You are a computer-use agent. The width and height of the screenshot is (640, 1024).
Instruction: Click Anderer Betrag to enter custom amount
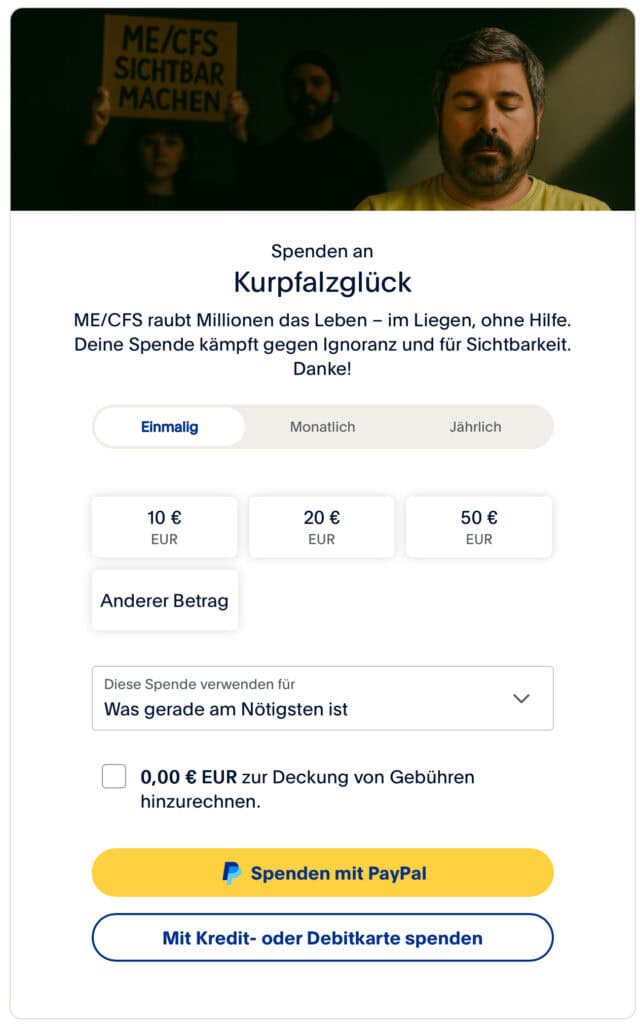click(164, 601)
